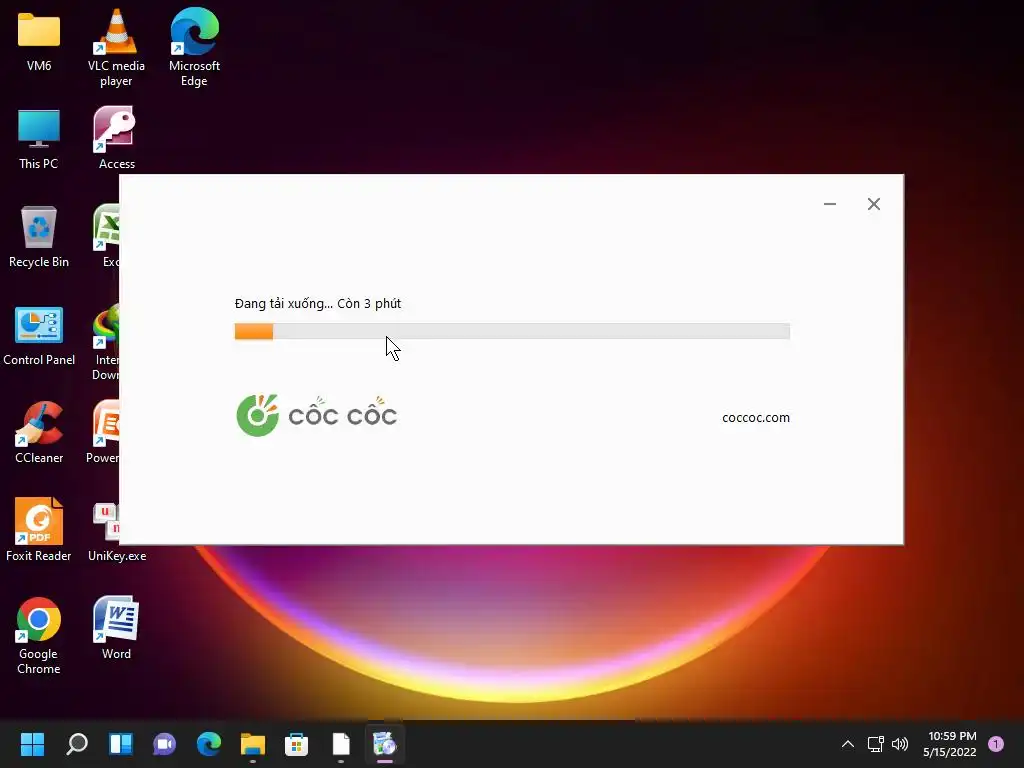Select the partially hidden Excel shortcut
This screenshot has width=1024, height=768.
106,236
